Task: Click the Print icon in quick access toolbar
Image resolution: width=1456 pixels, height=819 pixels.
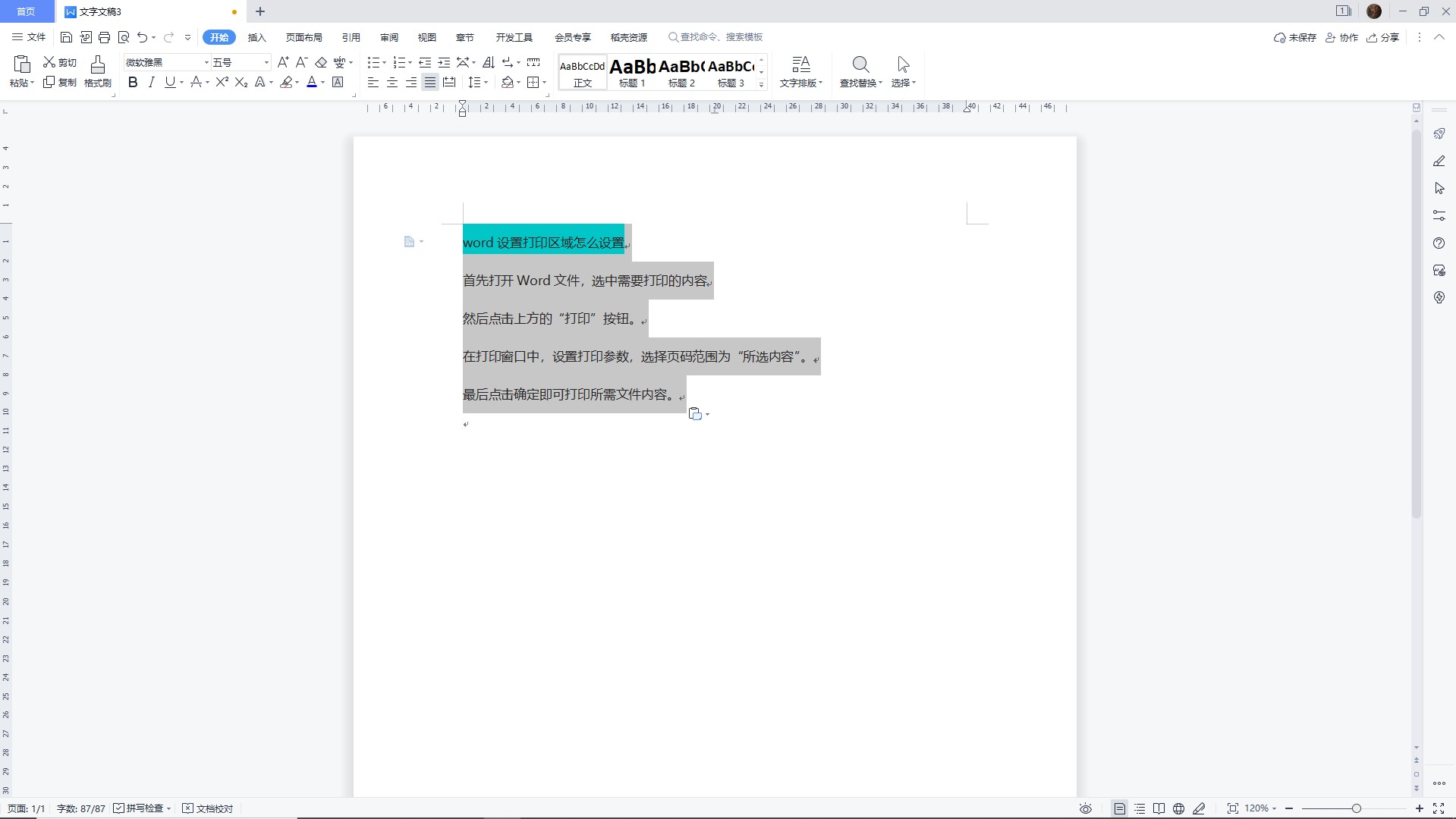Action: tap(105, 37)
